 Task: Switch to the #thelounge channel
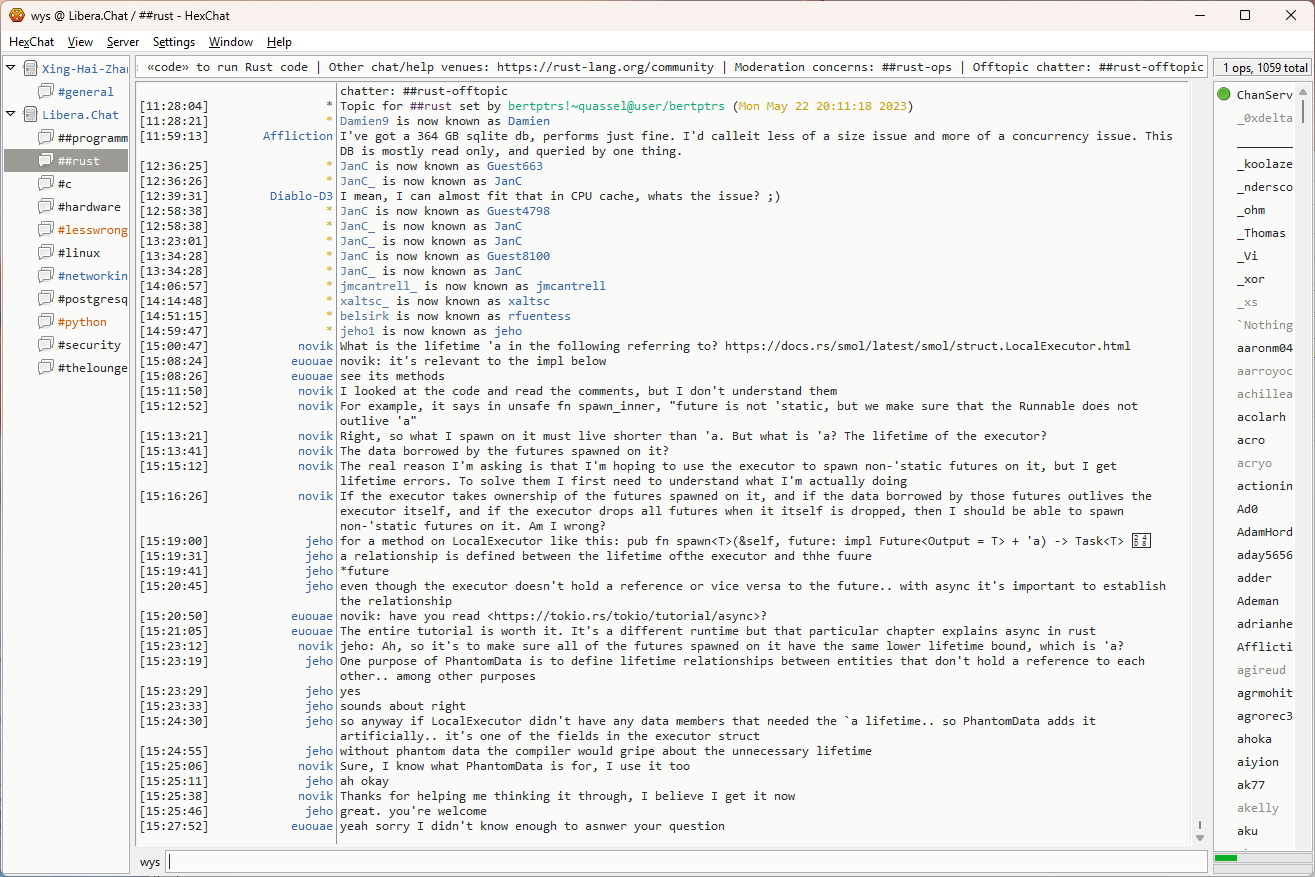point(92,368)
